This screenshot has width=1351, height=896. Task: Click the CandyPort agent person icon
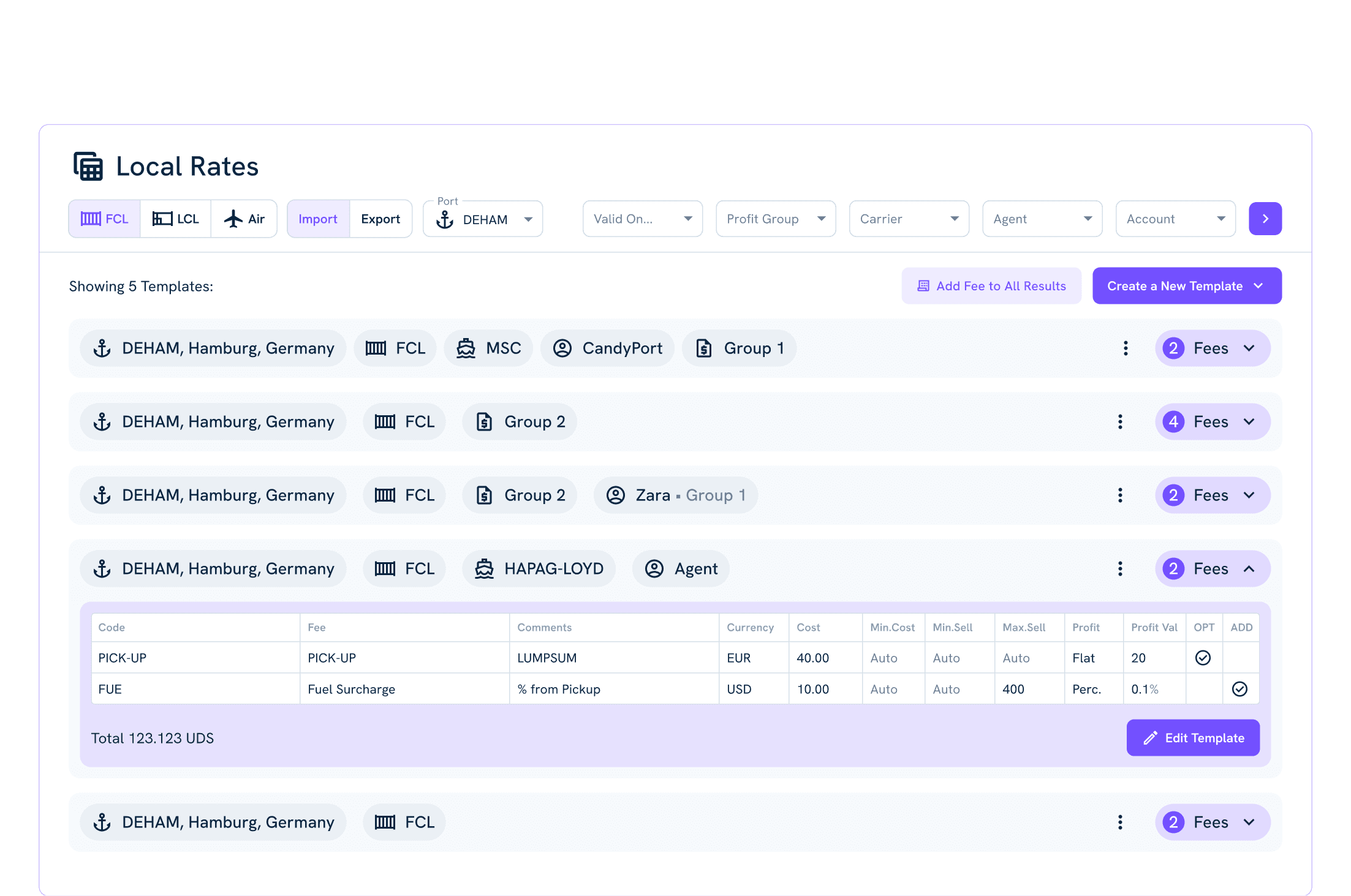click(x=562, y=348)
